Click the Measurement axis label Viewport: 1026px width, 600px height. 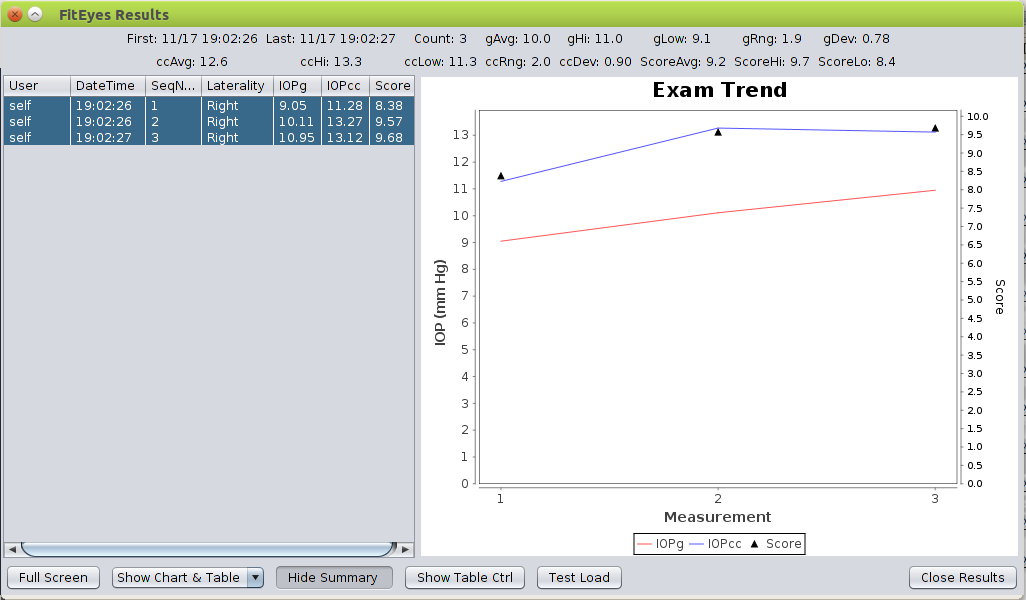tap(718, 517)
